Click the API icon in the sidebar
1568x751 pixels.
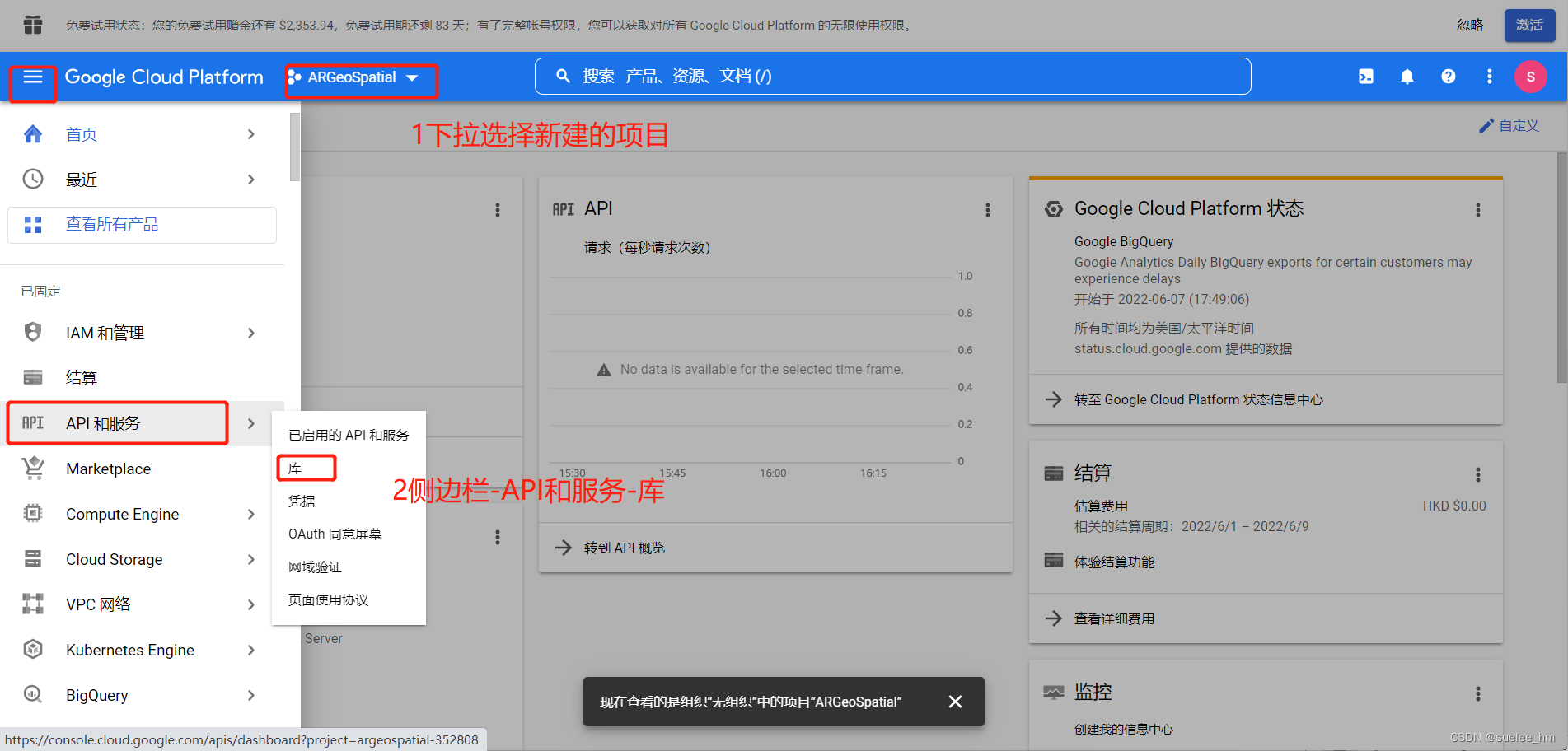(33, 422)
